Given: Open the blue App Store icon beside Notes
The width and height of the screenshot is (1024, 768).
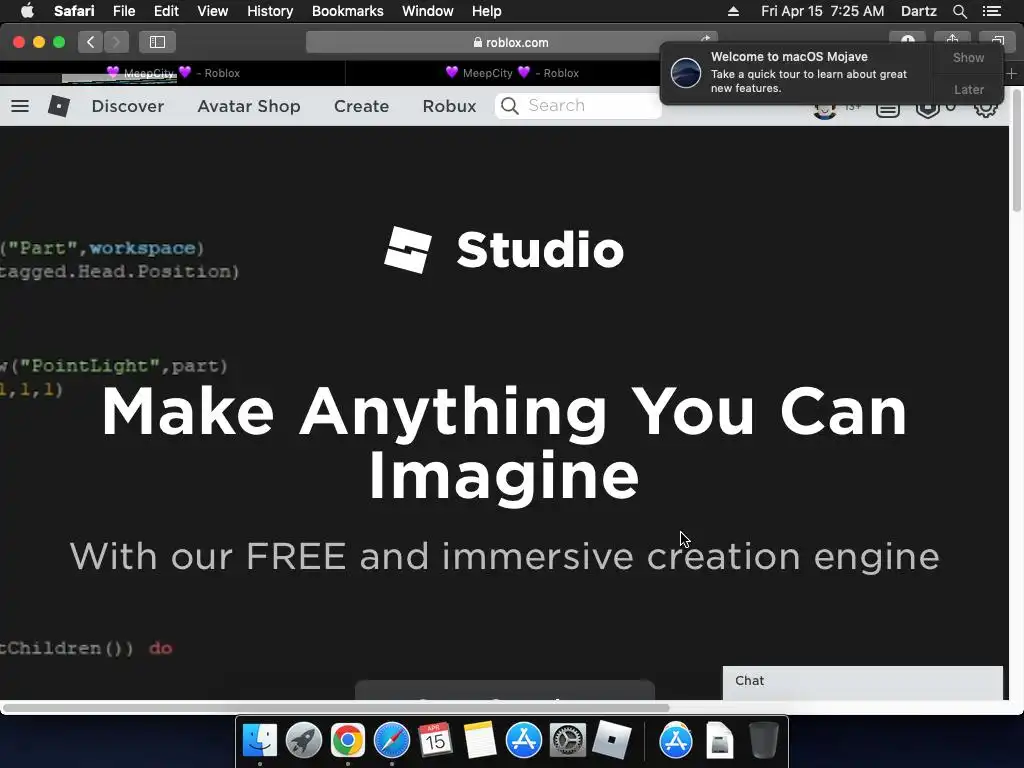Looking at the screenshot, I should tap(524, 741).
